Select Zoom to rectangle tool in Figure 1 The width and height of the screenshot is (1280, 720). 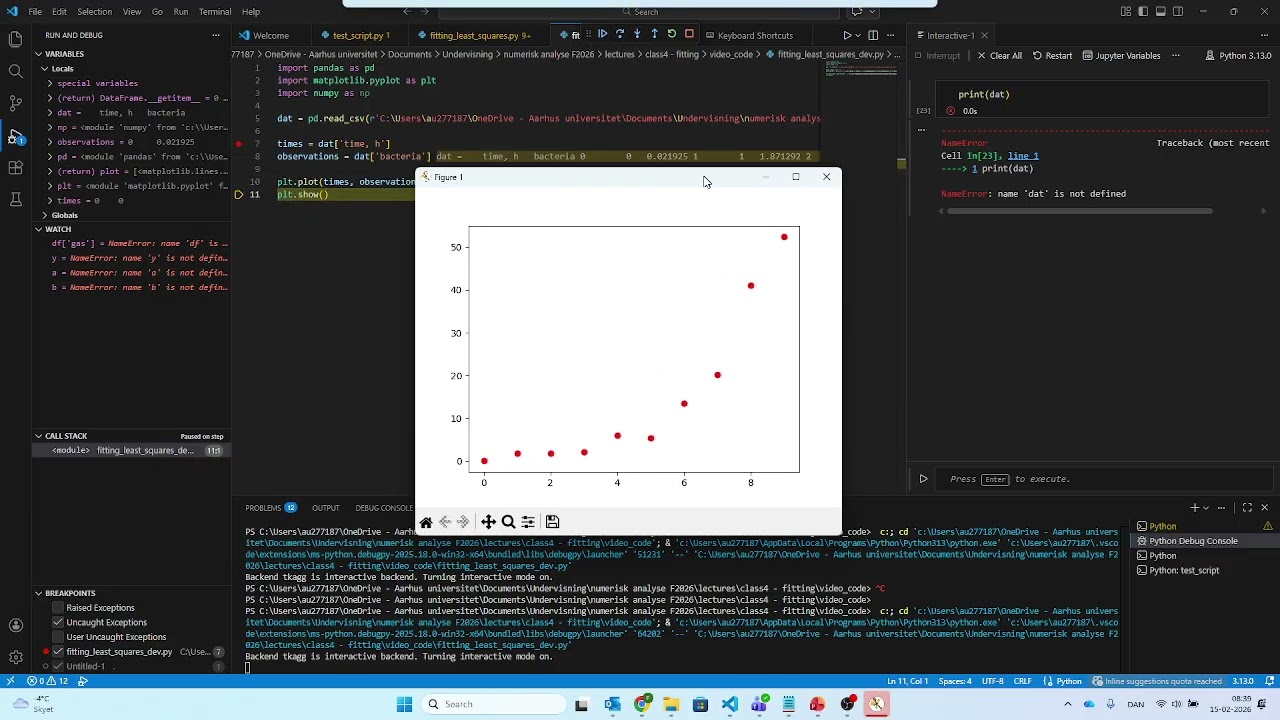pyautogui.click(x=508, y=522)
